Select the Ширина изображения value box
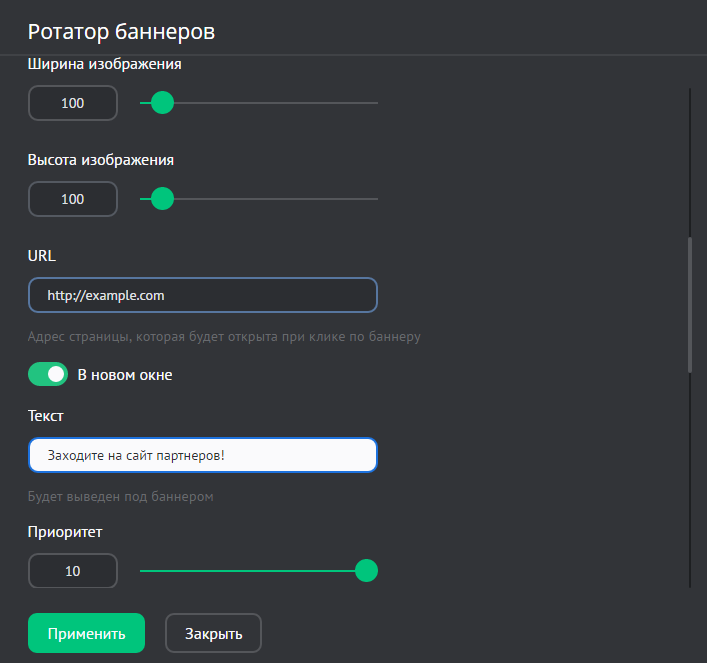707x663 pixels. pyautogui.click(x=73, y=103)
